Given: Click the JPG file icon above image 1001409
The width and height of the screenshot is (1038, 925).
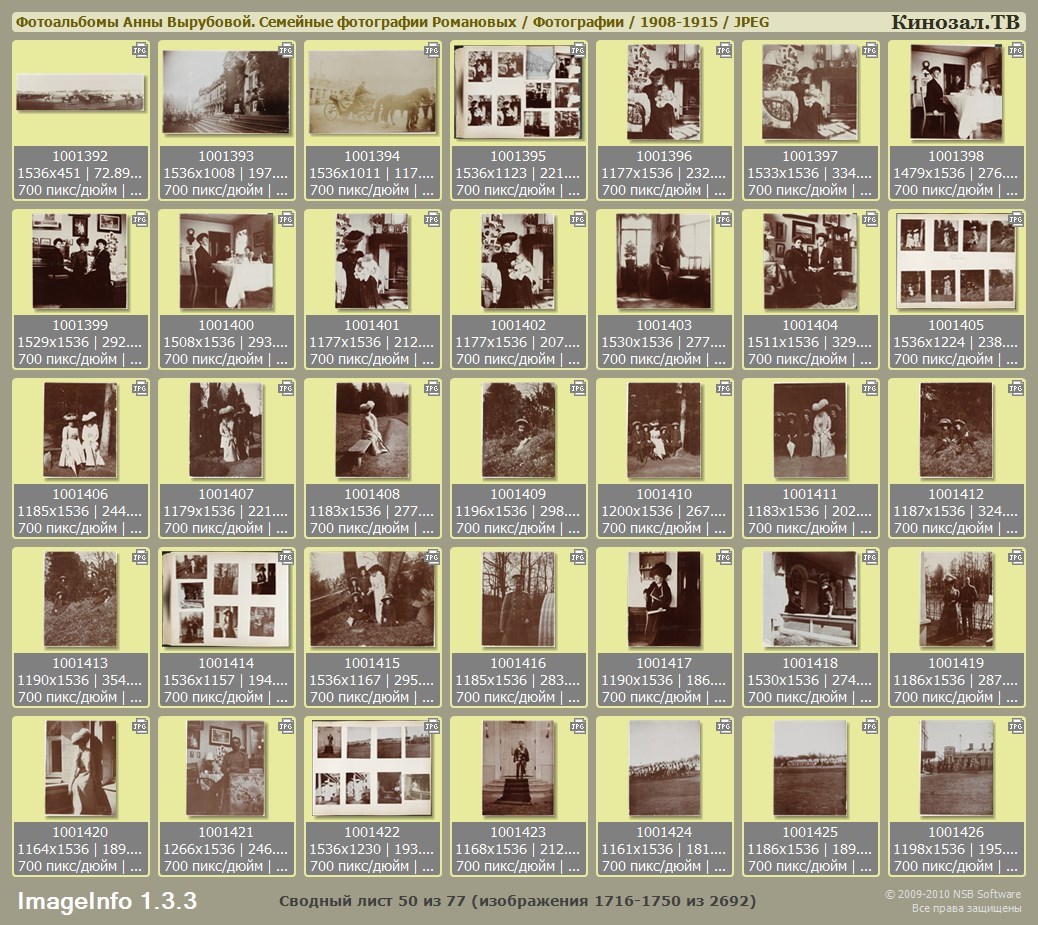Looking at the screenshot, I should click(x=578, y=388).
